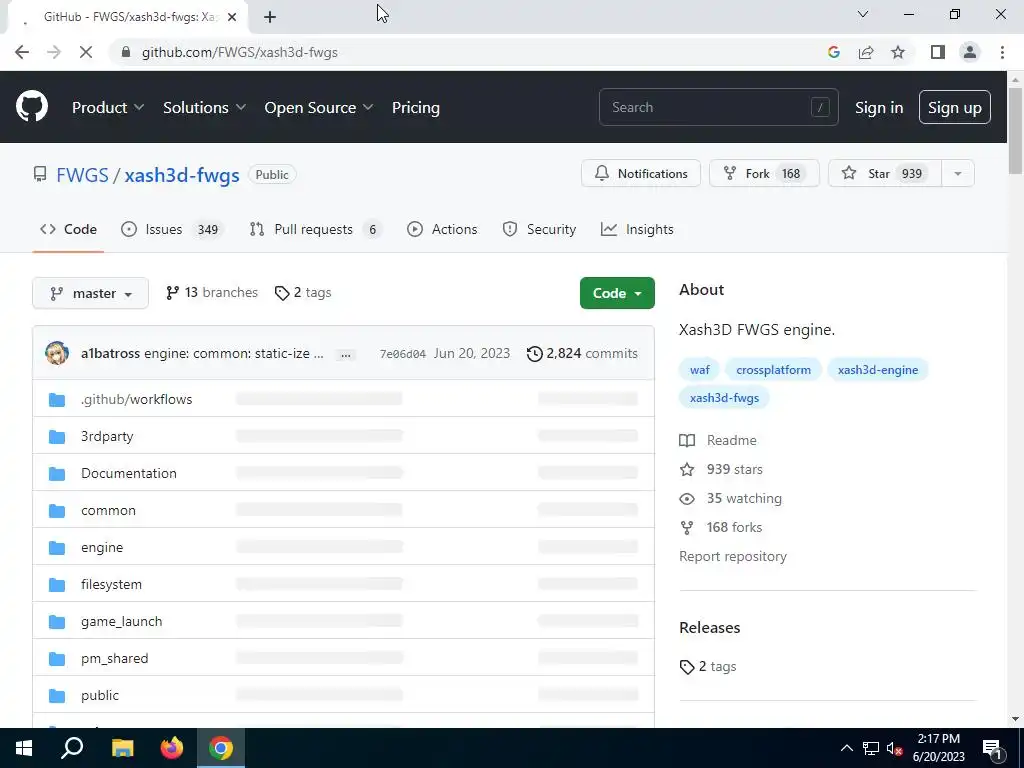The image size is (1024, 768).
Task: Open the Insights tab
Action: [x=637, y=229]
